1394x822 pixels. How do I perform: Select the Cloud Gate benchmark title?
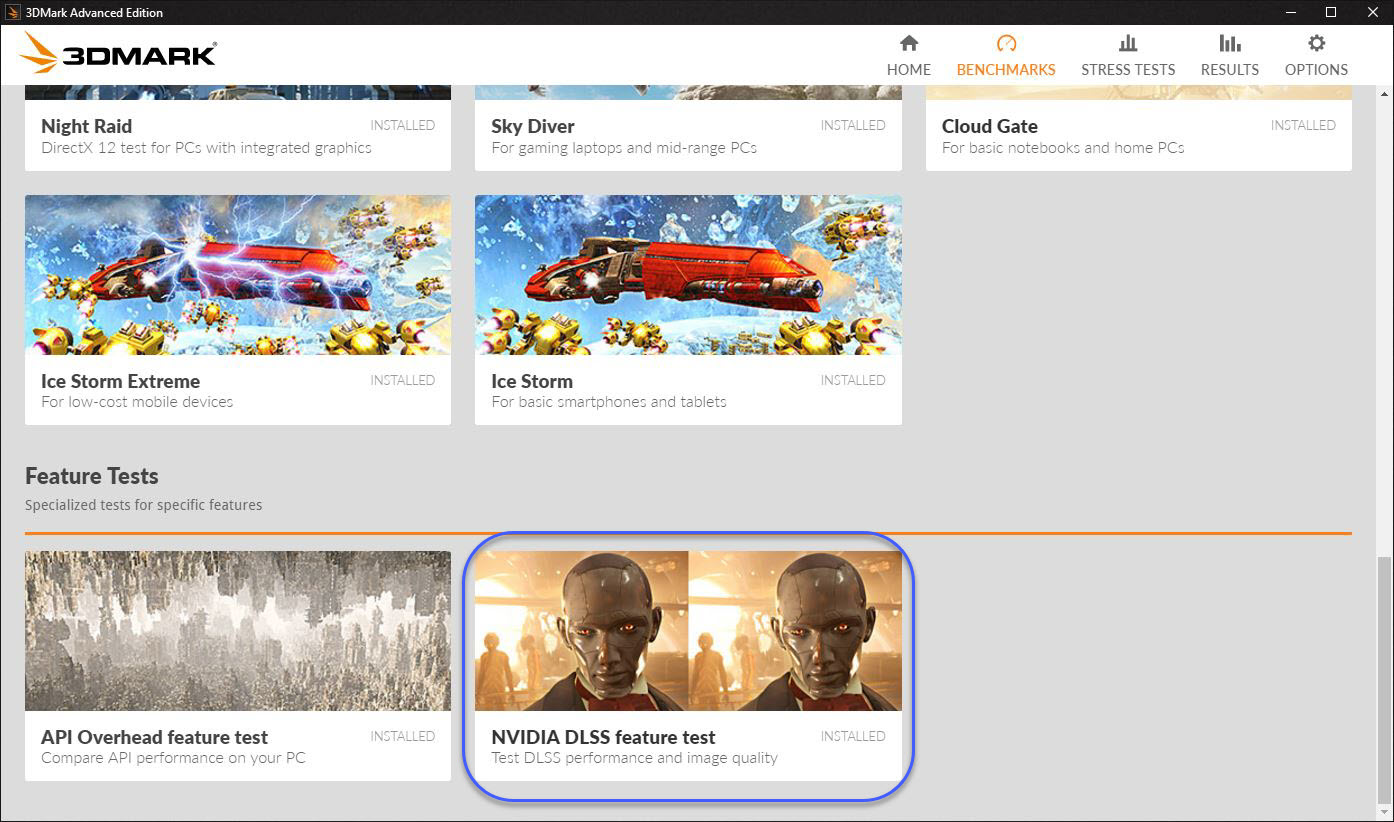click(989, 126)
